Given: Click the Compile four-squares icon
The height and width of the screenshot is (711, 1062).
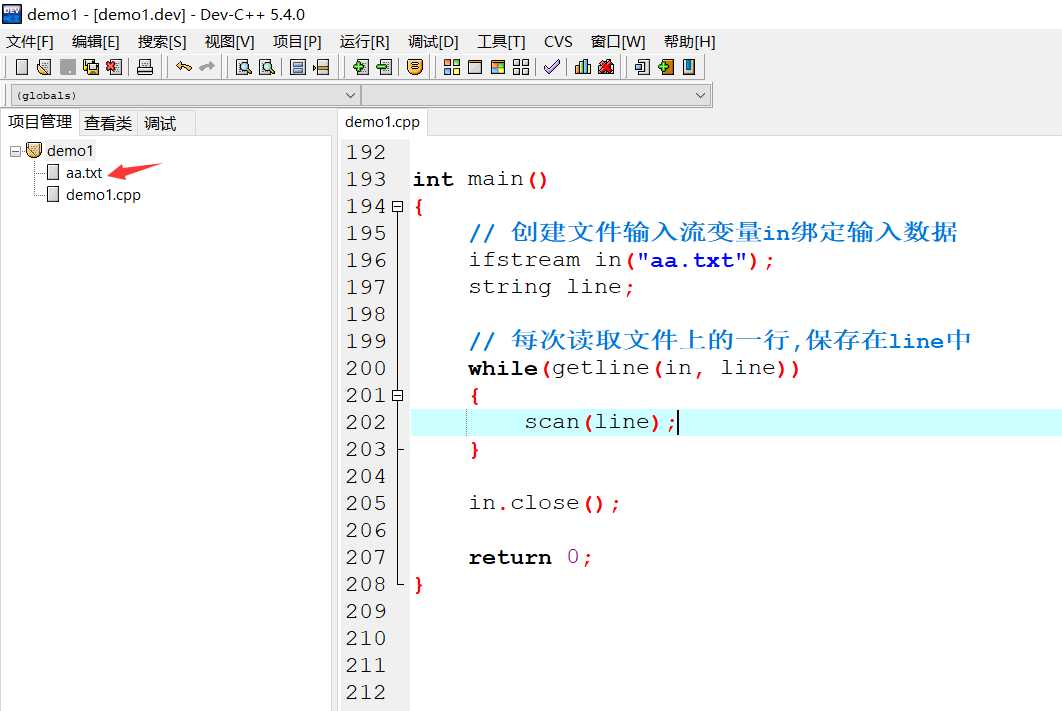Looking at the screenshot, I should (x=452, y=67).
